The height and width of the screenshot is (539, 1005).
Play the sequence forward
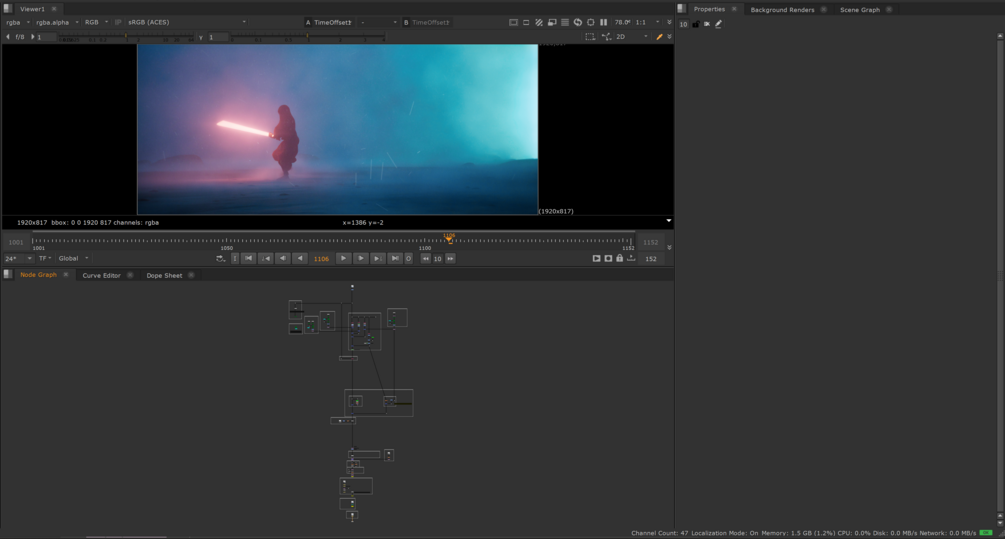click(343, 259)
